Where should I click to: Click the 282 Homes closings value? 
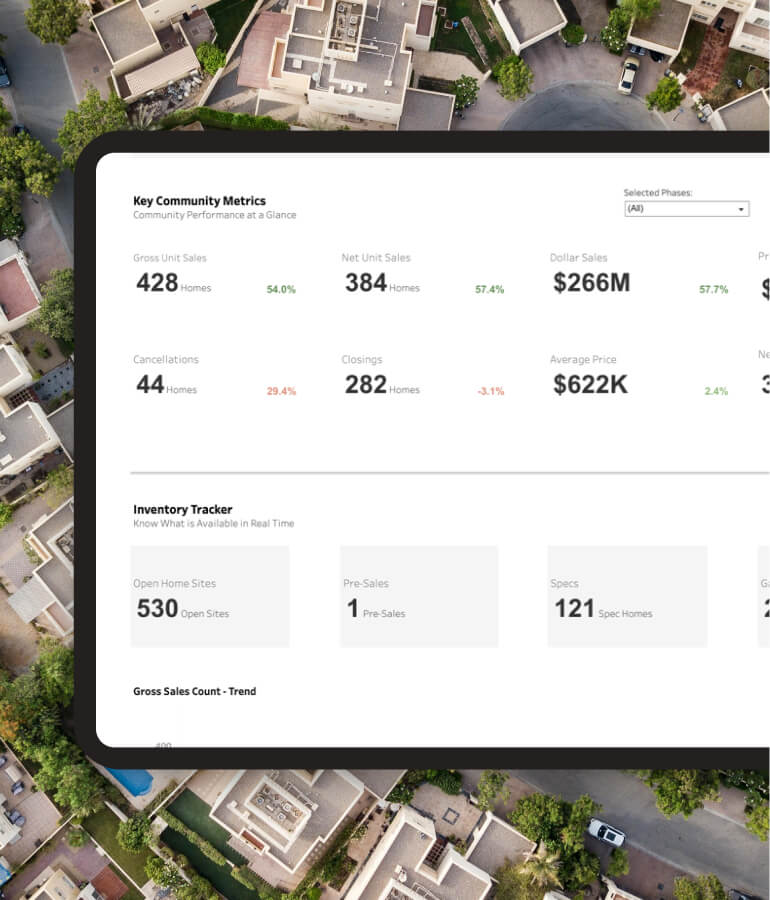[382, 385]
